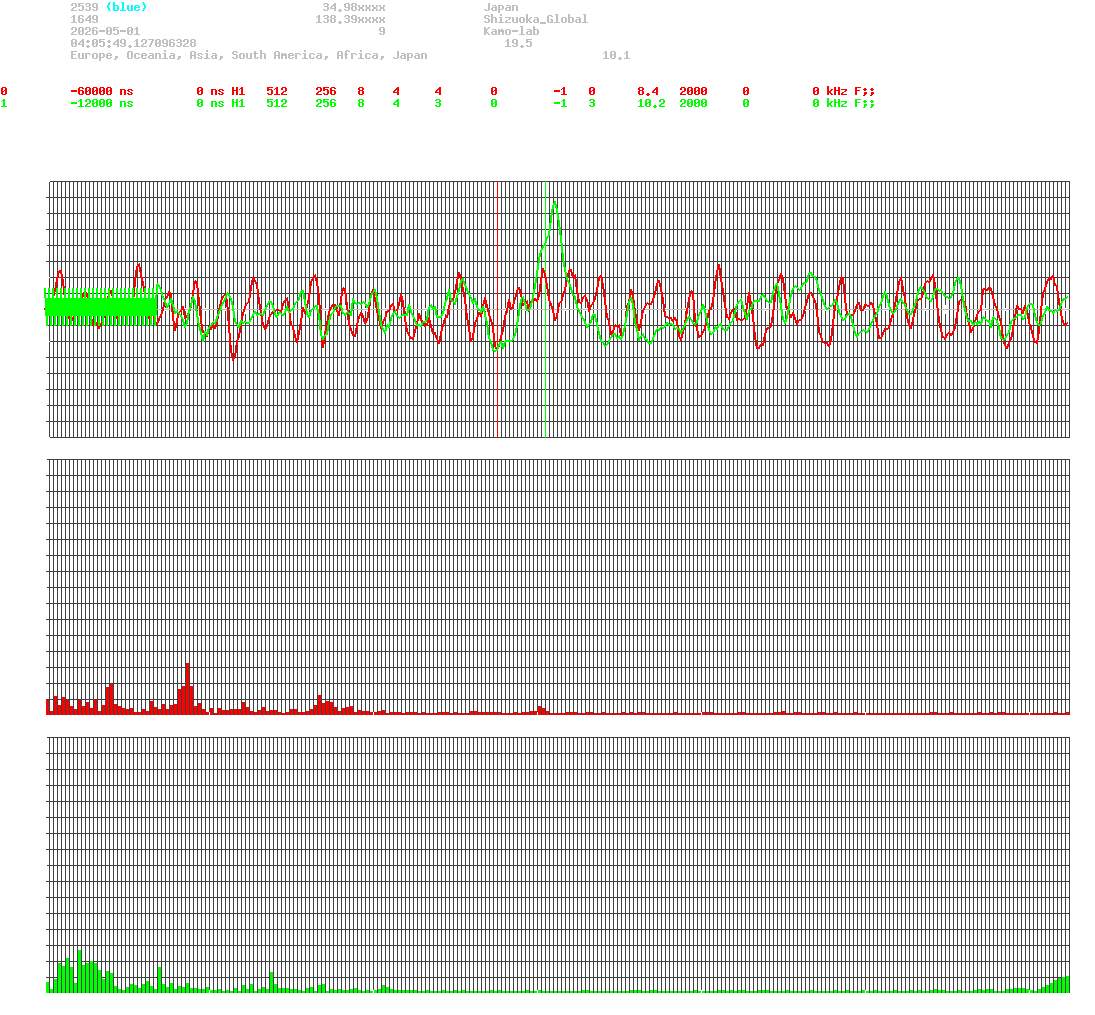Select longitude "138.39xxxx"
This screenshot has height=1015, width=1095.
point(351,20)
